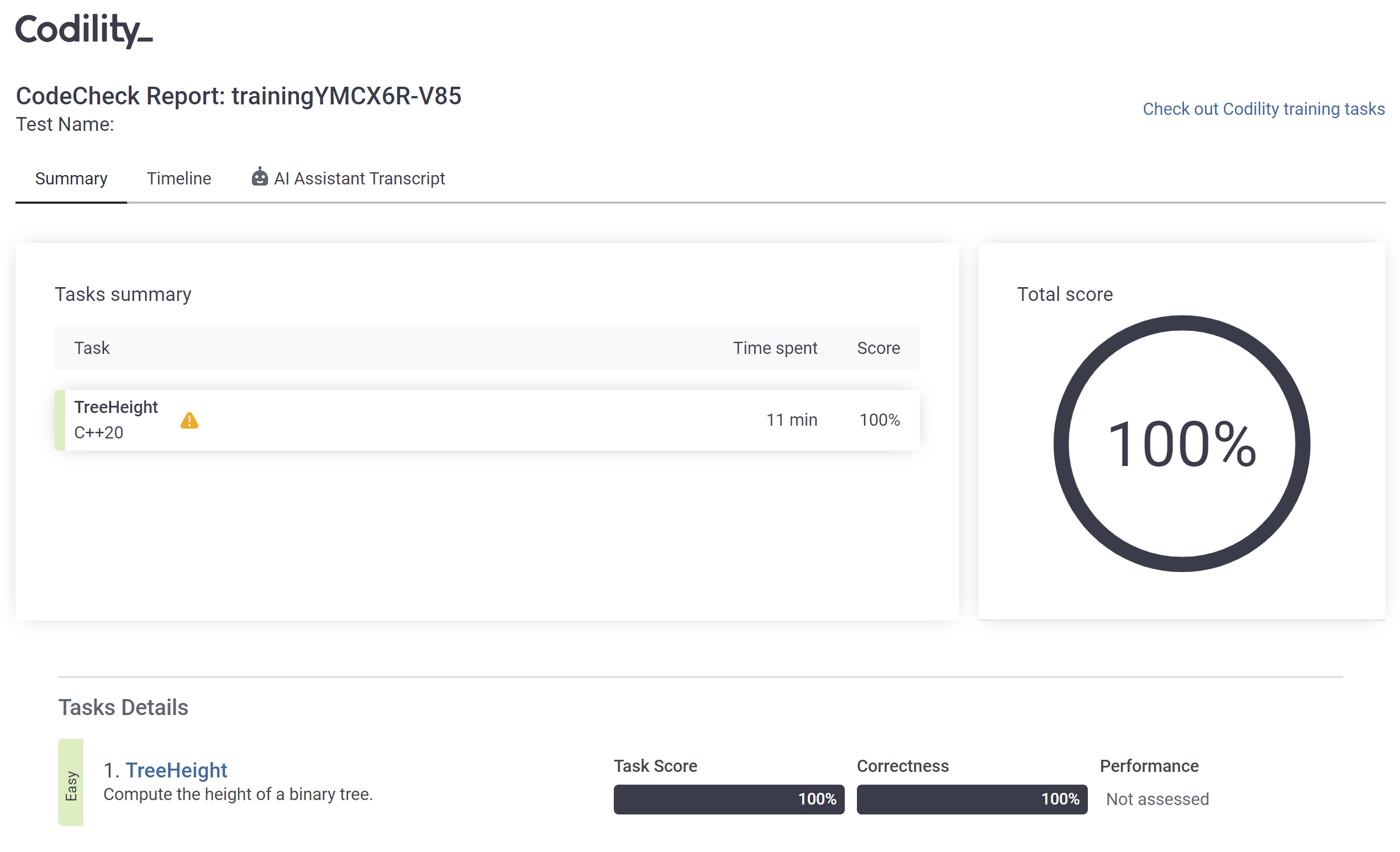
Task: Select the TreeHeight row in Tasks summary
Action: pyautogui.click(x=455, y=420)
